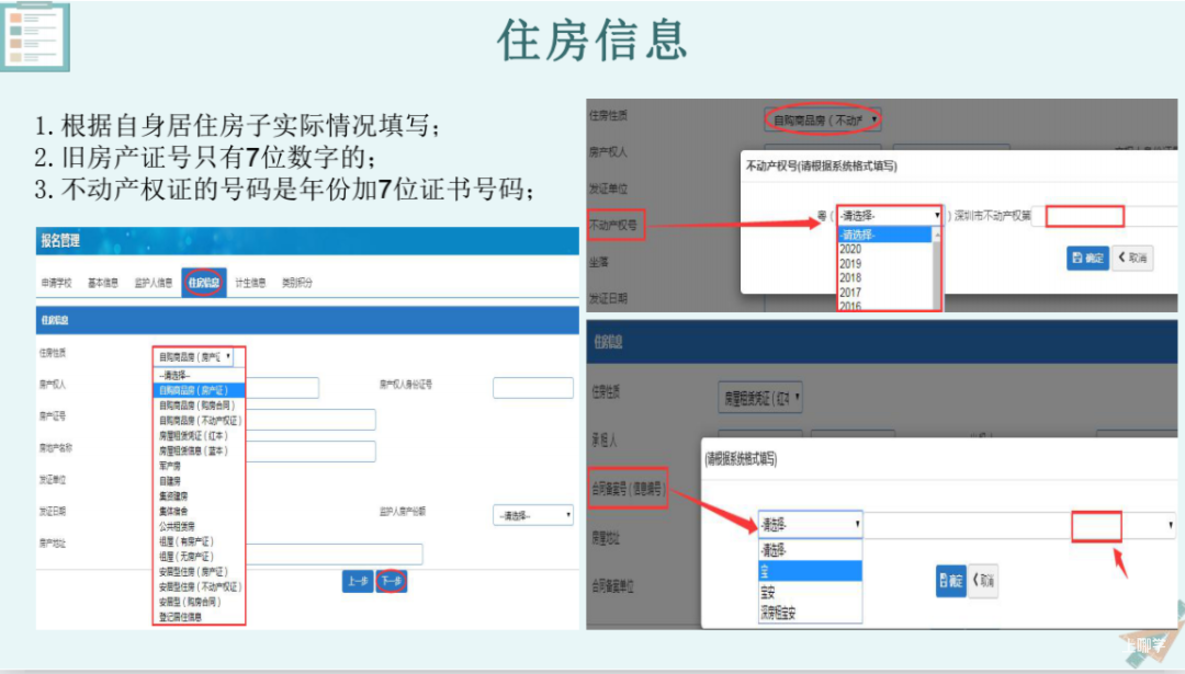
Task: Open the 监护人信息 tab
Action: point(153,283)
